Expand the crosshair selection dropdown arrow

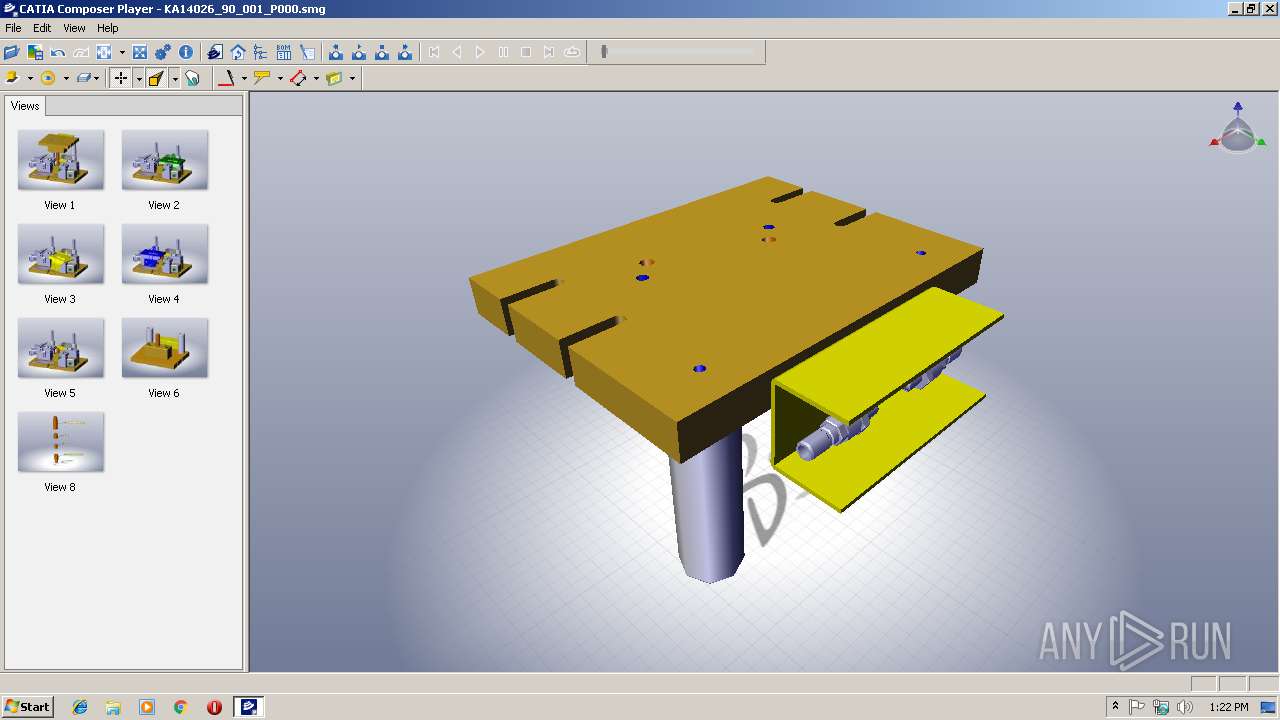tap(138, 78)
